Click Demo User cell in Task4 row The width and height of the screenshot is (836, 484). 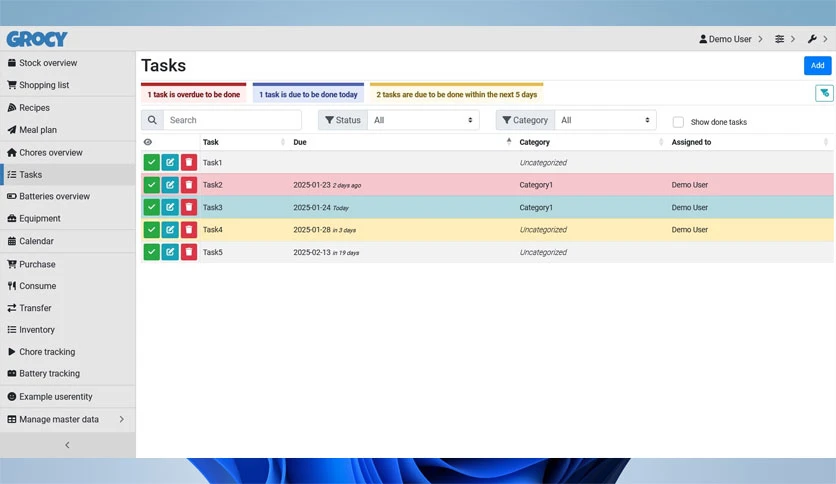[x=689, y=230]
